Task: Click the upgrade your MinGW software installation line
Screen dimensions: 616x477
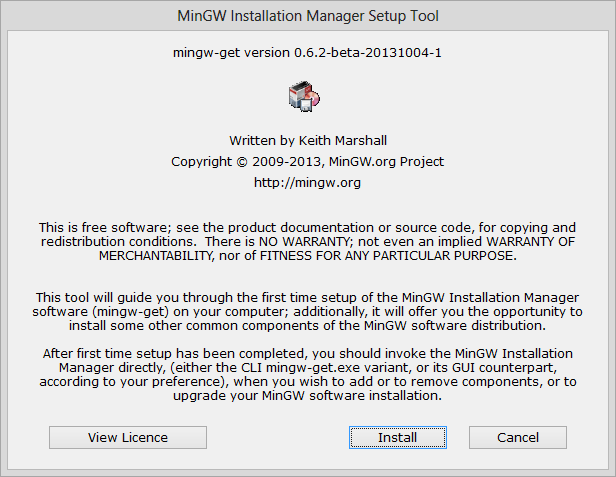Action: pos(307,396)
